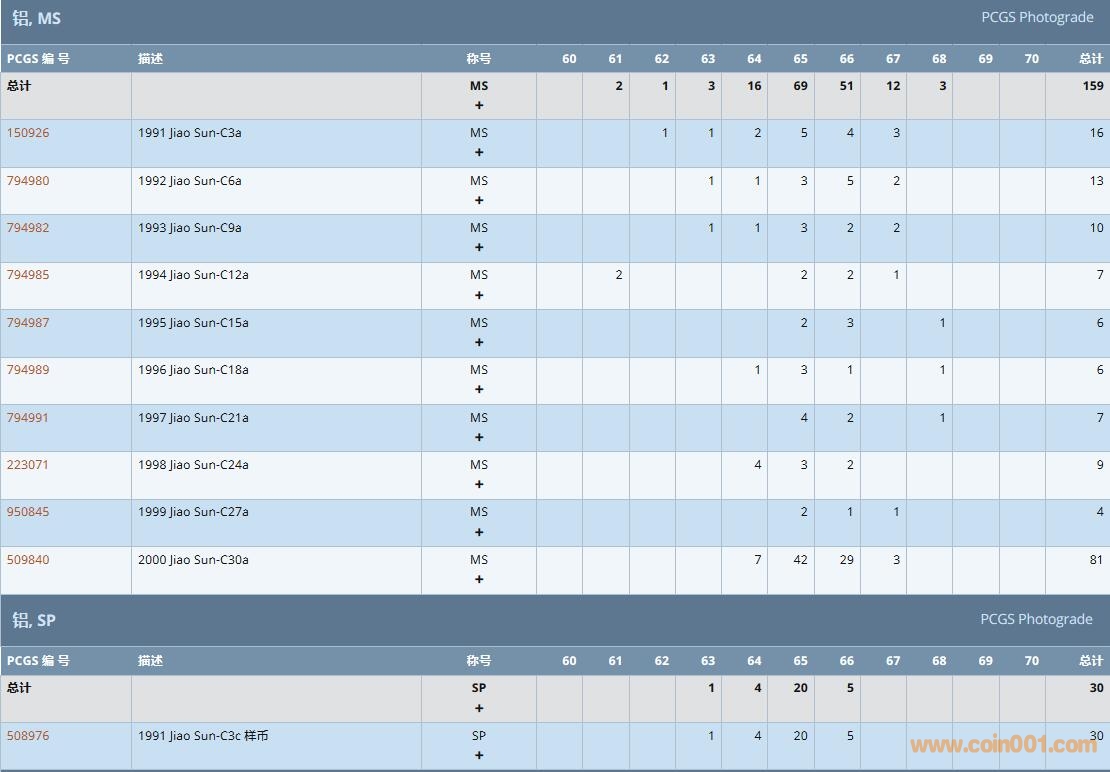Select PCGS number 509840 link
1110x772 pixels.
pos(28,560)
